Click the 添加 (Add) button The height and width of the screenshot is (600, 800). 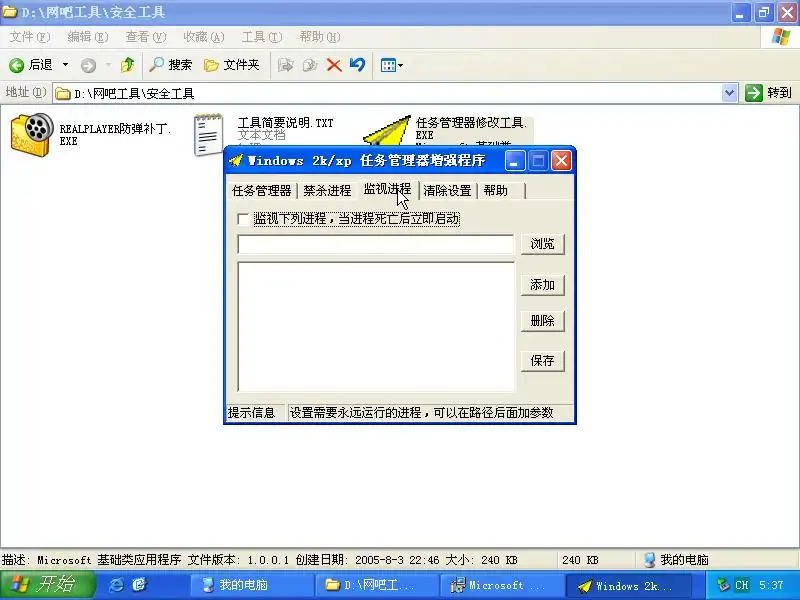coord(542,285)
